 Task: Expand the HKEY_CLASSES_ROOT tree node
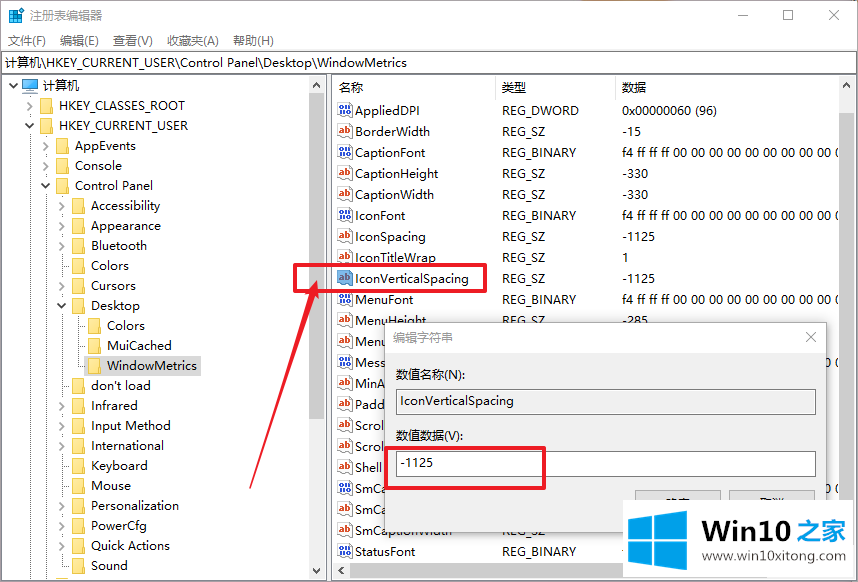click(29, 106)
